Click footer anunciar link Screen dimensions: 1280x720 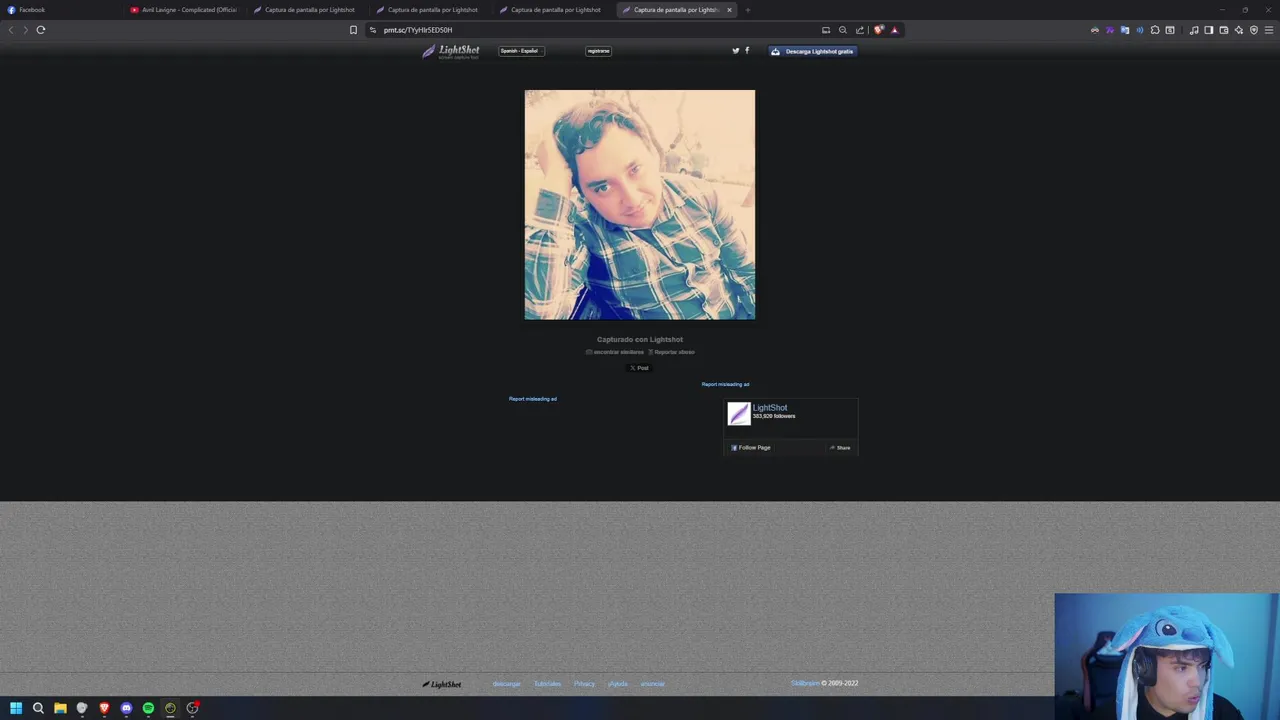(x=653, y=684)
